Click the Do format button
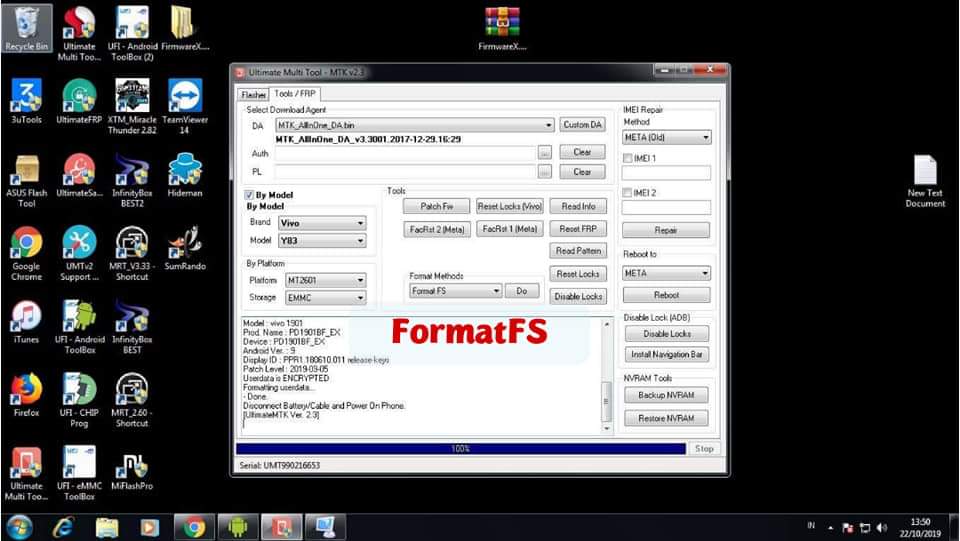The image size is (960, 541). coord(522,291)
